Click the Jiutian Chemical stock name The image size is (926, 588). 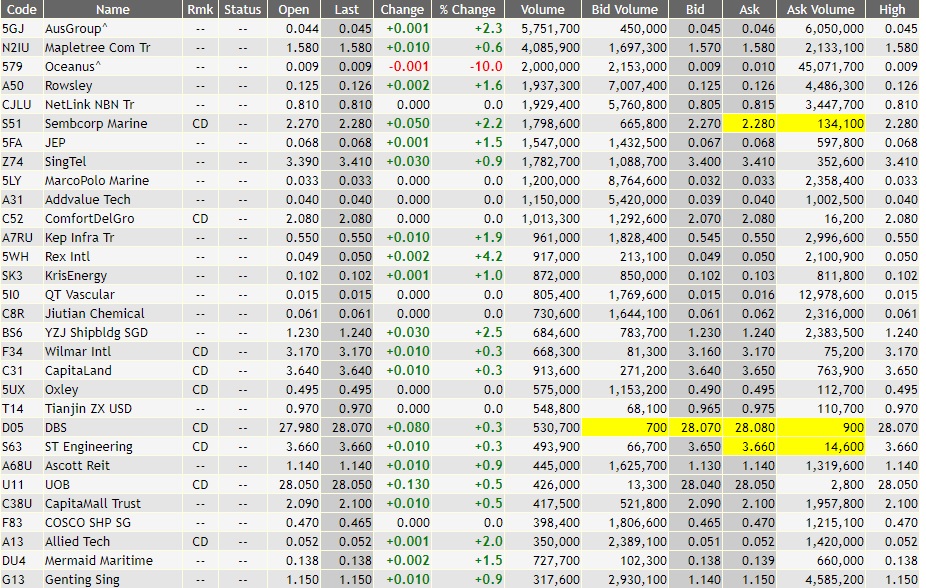(x=95, y=313)
